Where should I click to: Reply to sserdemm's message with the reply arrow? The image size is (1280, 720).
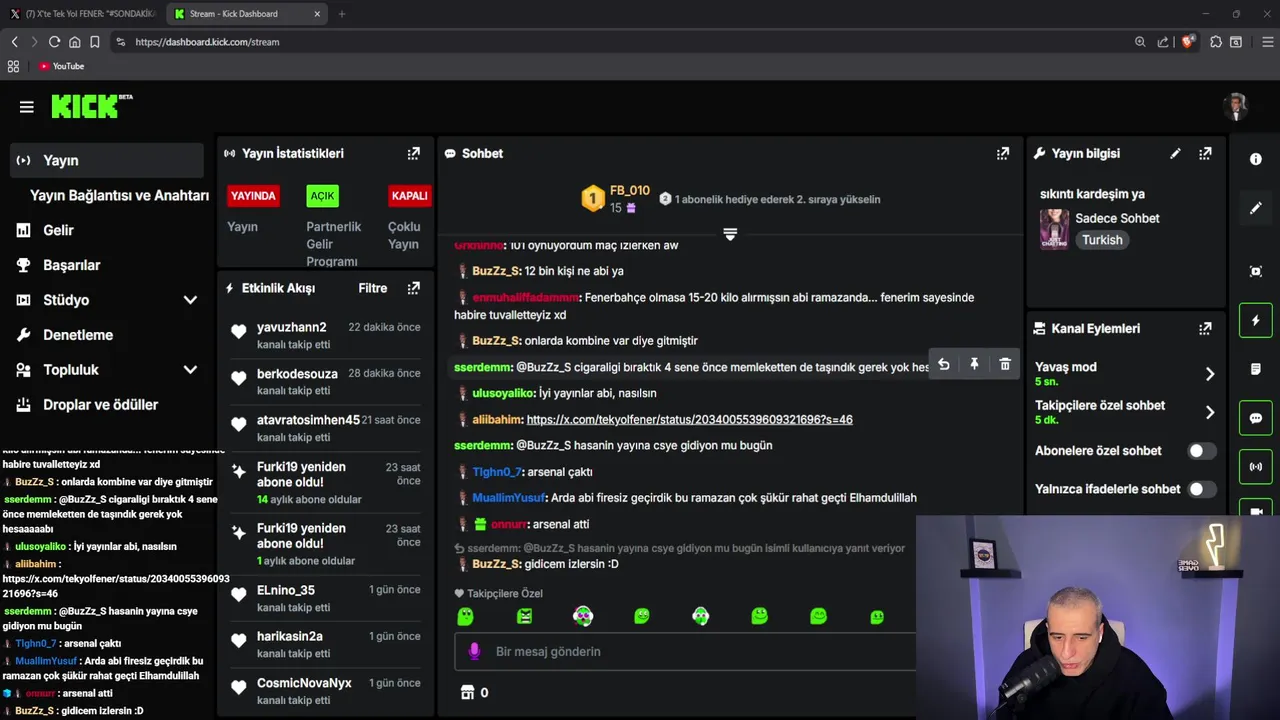[x=943, y=365]
